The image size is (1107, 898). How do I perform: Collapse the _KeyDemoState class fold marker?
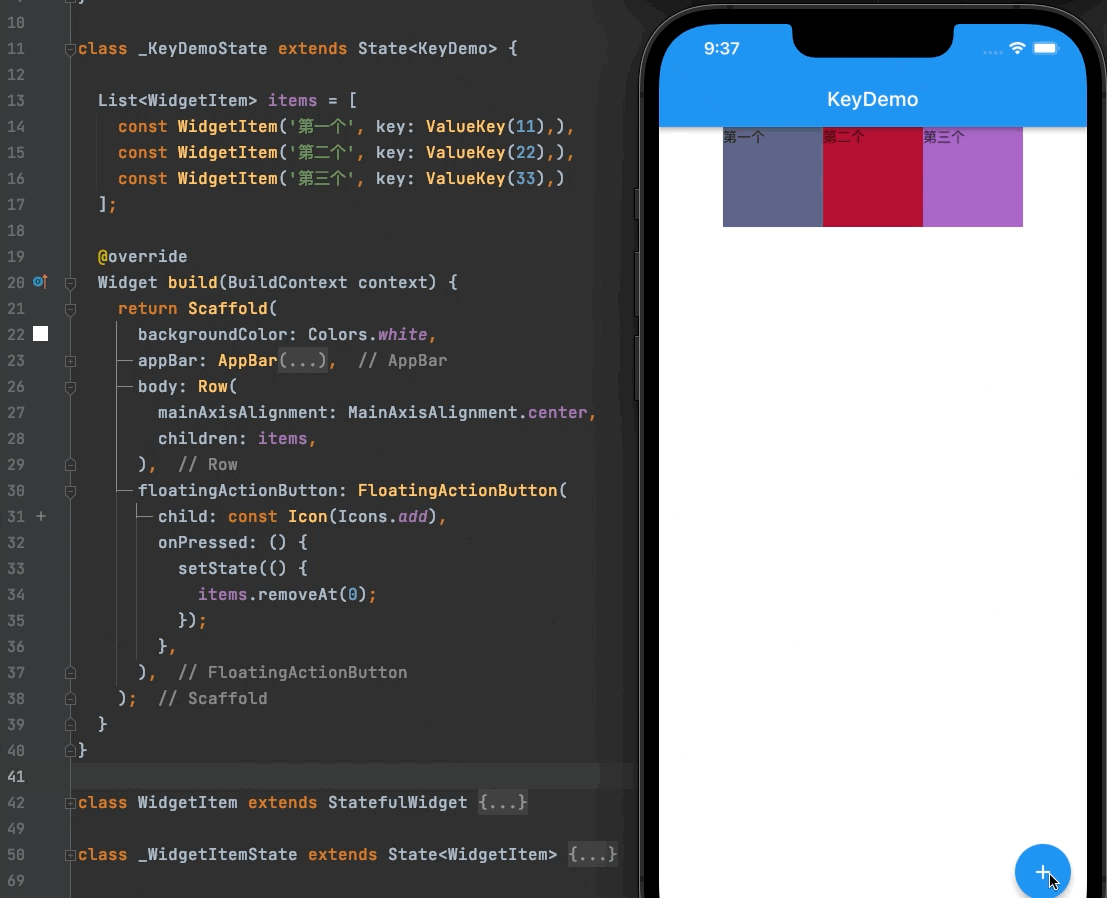[x=71, y=49]
